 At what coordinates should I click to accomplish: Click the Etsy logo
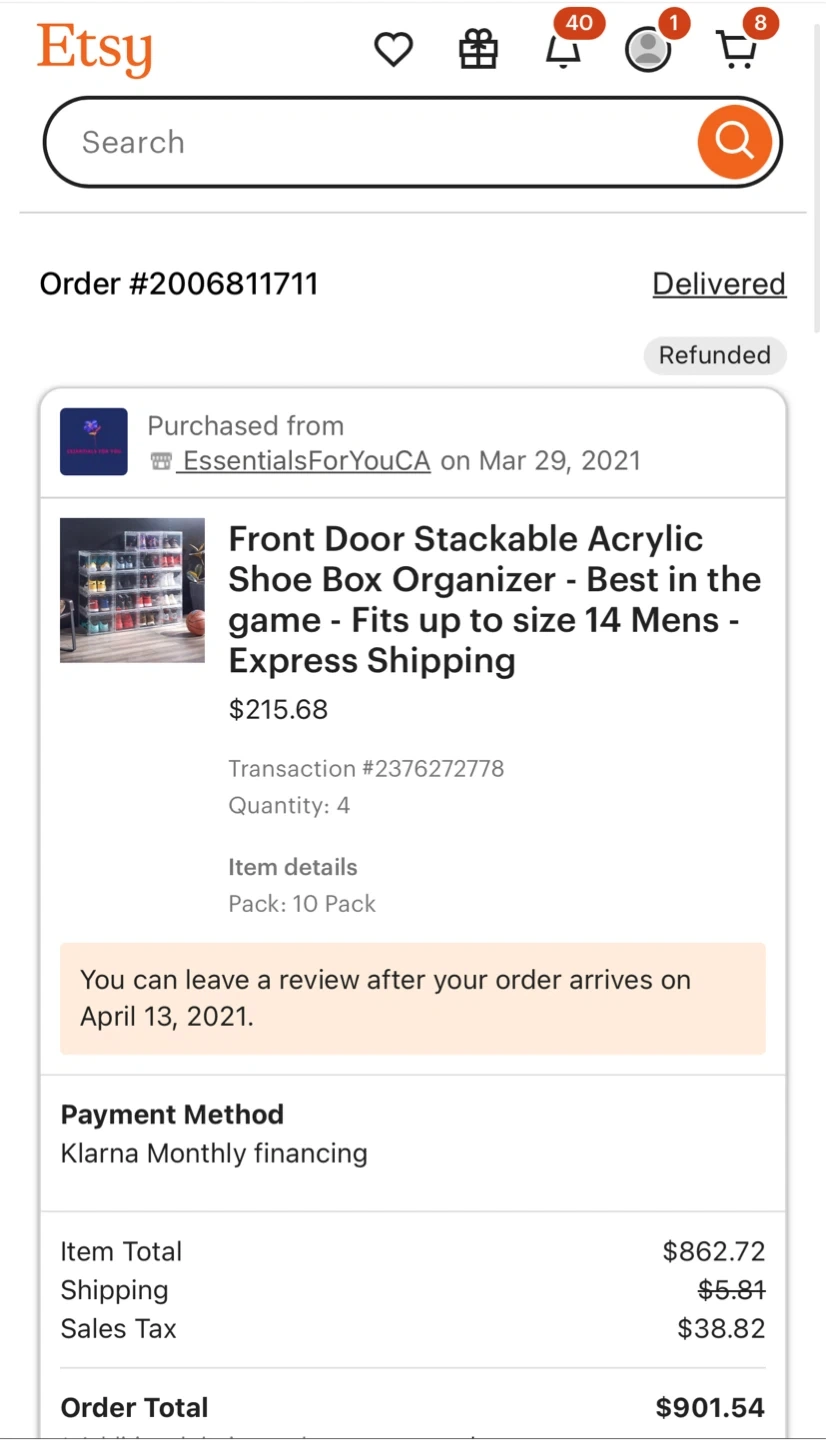95,49
